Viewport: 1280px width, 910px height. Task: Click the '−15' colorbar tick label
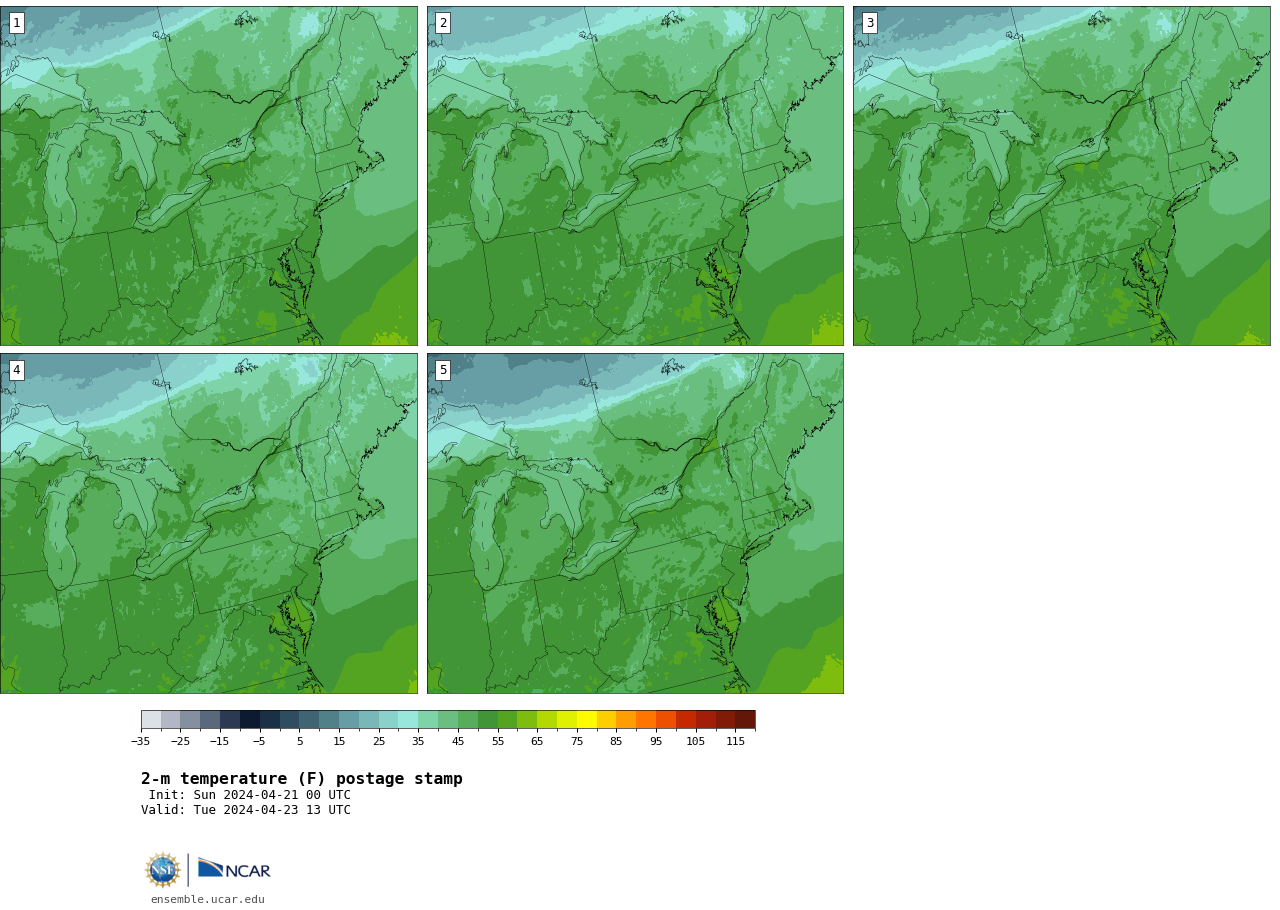click(220, 742)
